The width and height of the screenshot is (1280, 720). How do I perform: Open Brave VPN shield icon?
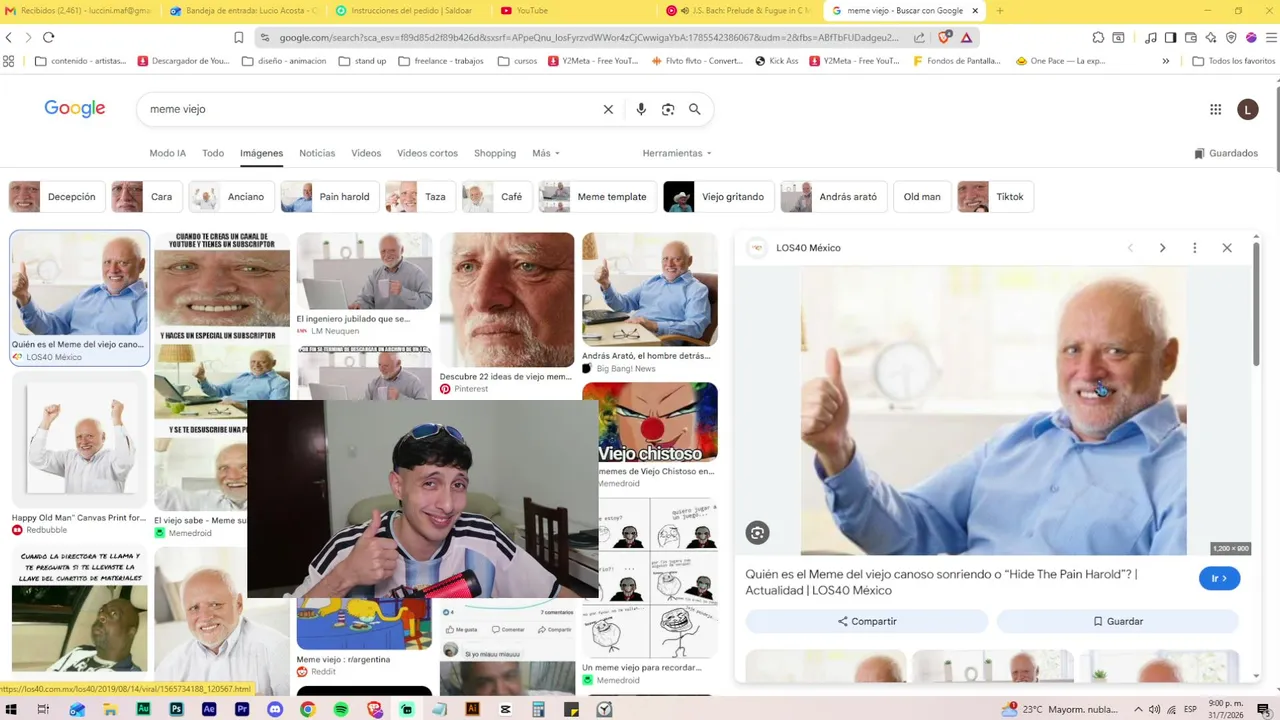coord(1231,38)
